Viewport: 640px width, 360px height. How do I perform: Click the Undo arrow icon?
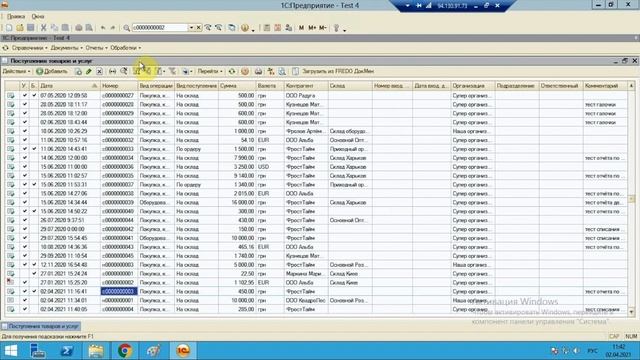click(103, 28)
